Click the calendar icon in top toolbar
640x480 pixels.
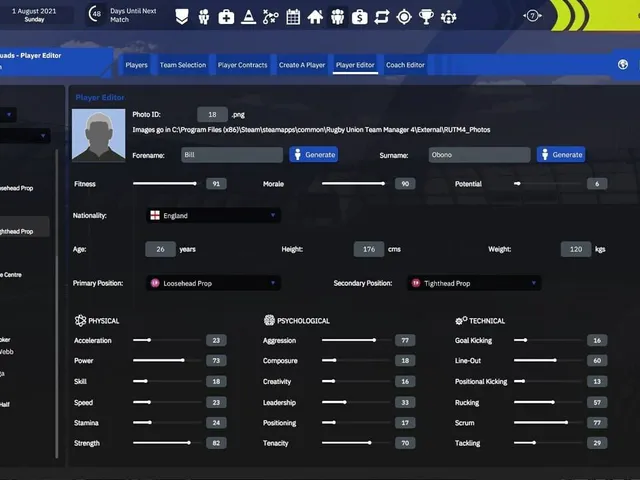[x=293, y=17]
